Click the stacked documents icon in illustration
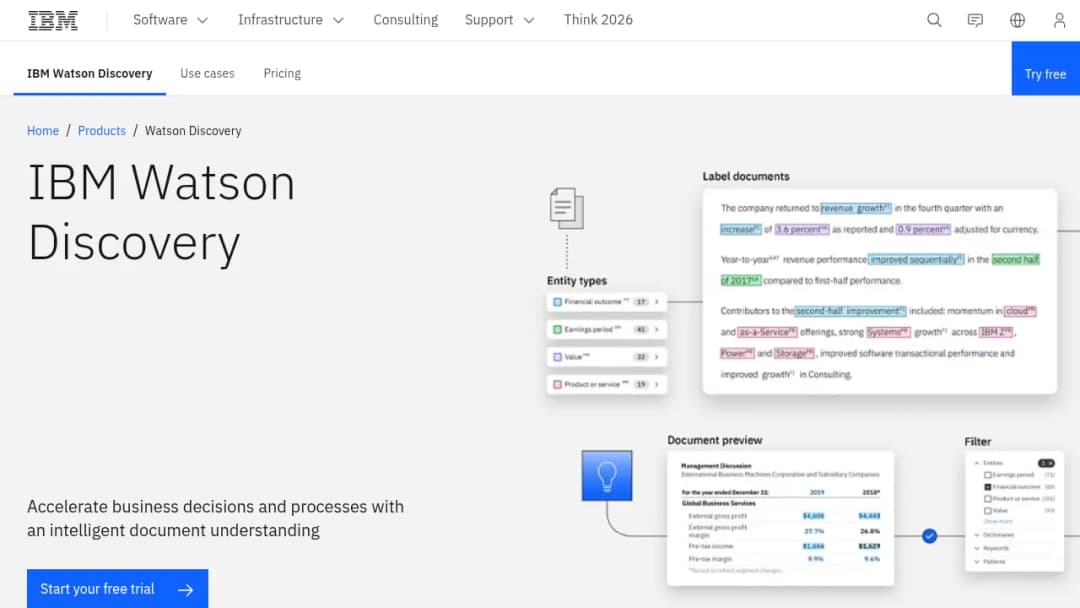 [567, 208]
